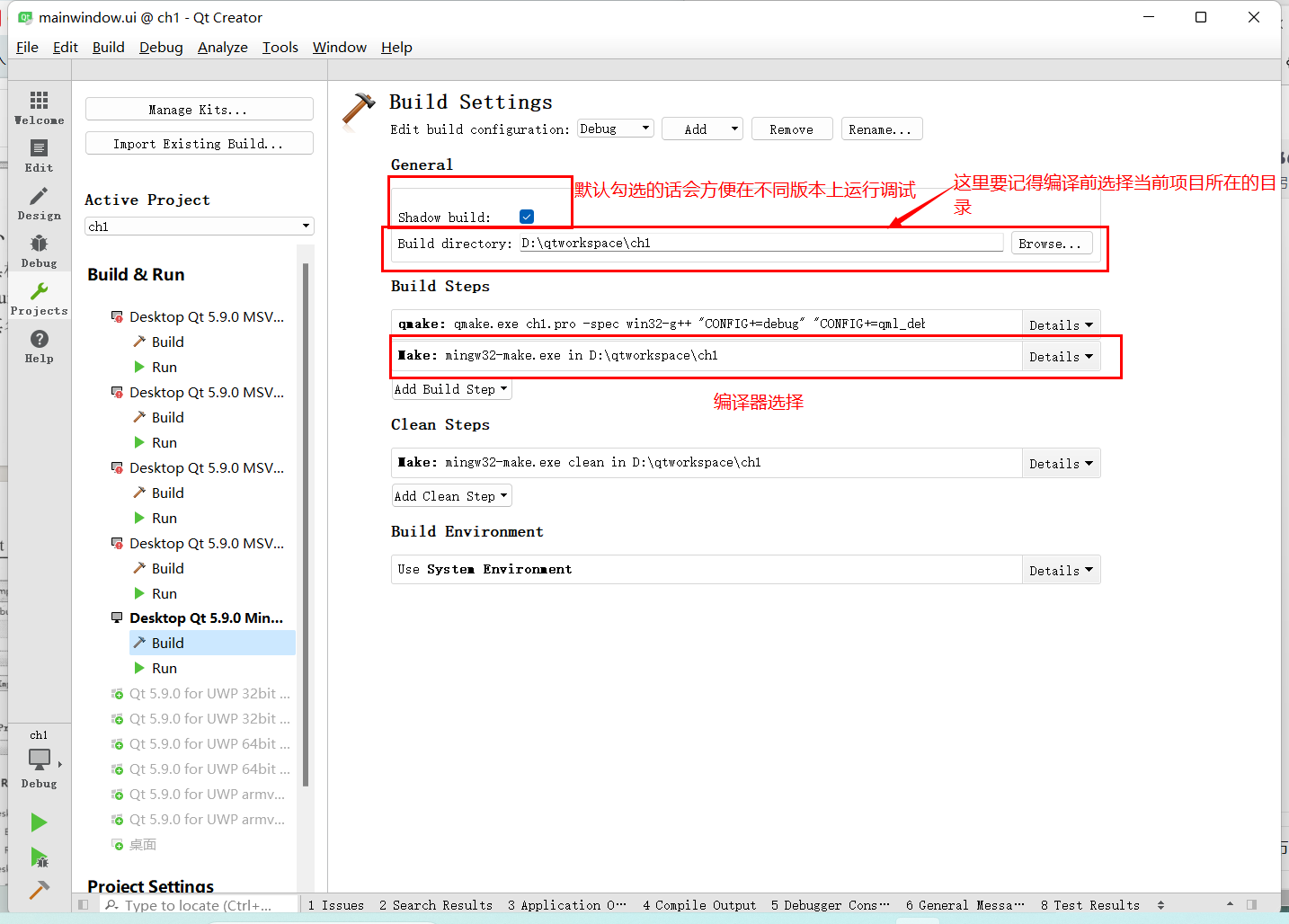Viewport: 1289px width, 924px height.
Task: Select the Projects mode wrench icon
Action: tap(39, 298)
